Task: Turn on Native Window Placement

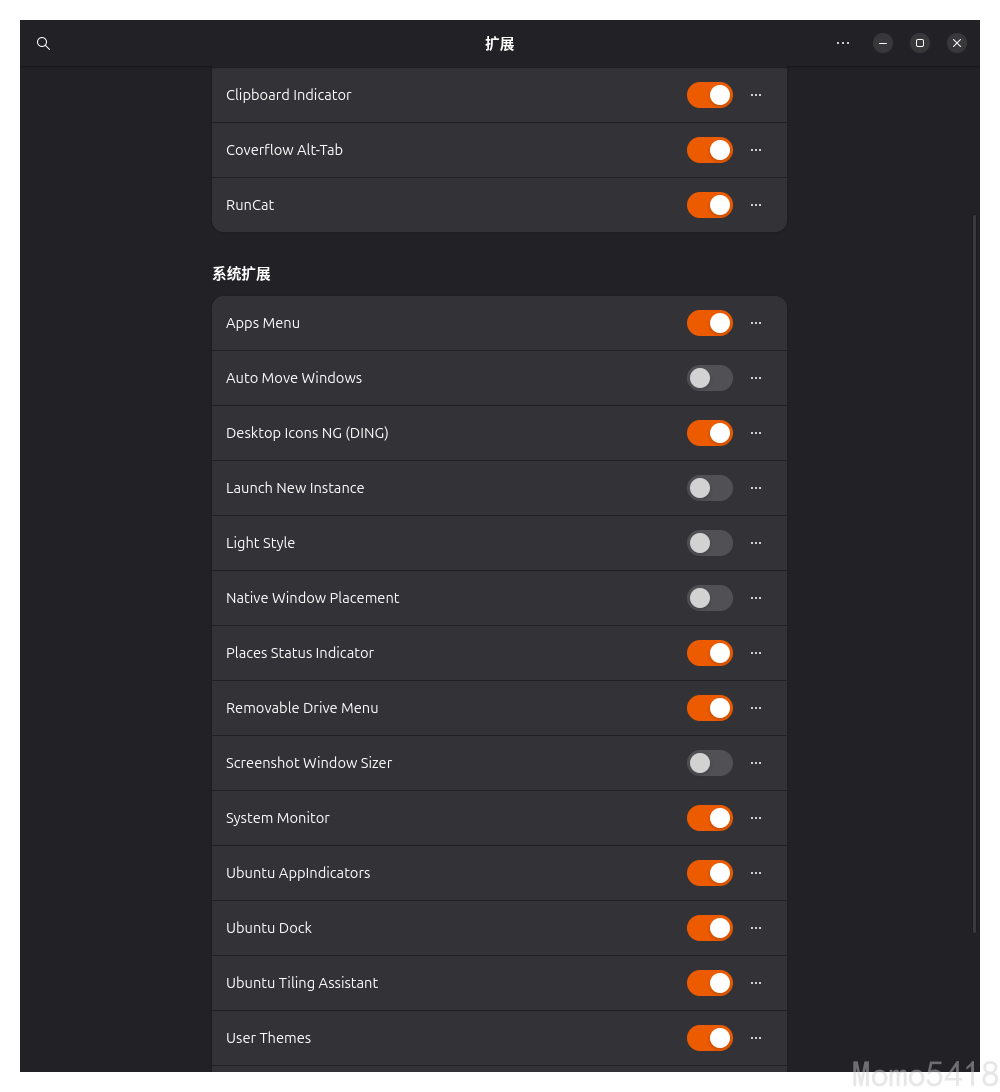Action: 709,598
